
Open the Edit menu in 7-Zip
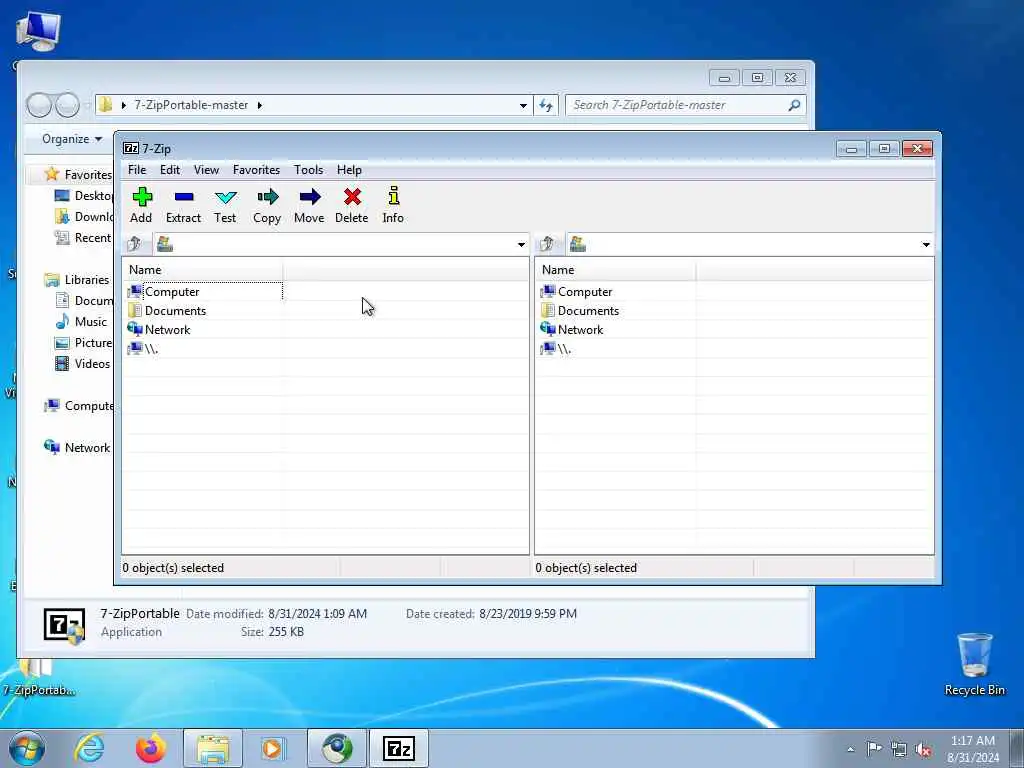[170, 170]
